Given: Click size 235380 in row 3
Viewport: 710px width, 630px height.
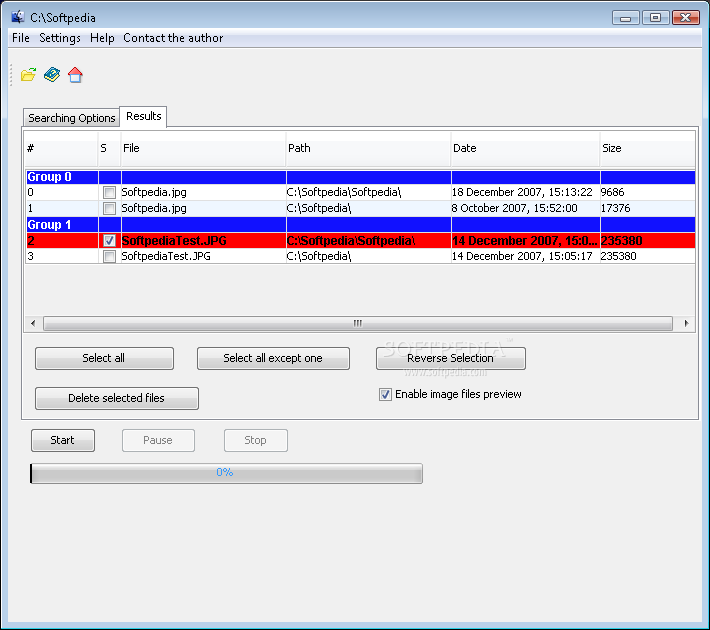Looking at the screenshot, I should click(619, 256).
